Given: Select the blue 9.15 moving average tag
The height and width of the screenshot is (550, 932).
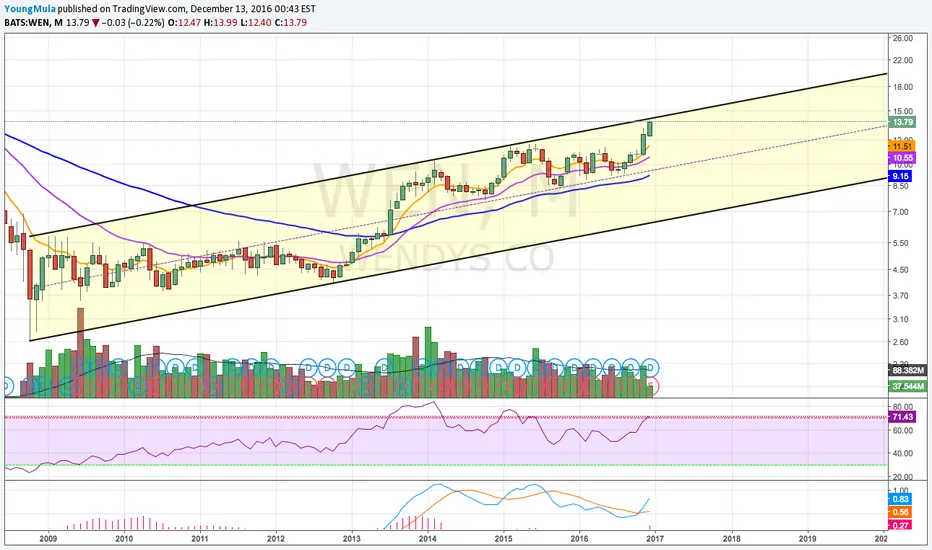Looking at the screenshot, I should point(900,176).
